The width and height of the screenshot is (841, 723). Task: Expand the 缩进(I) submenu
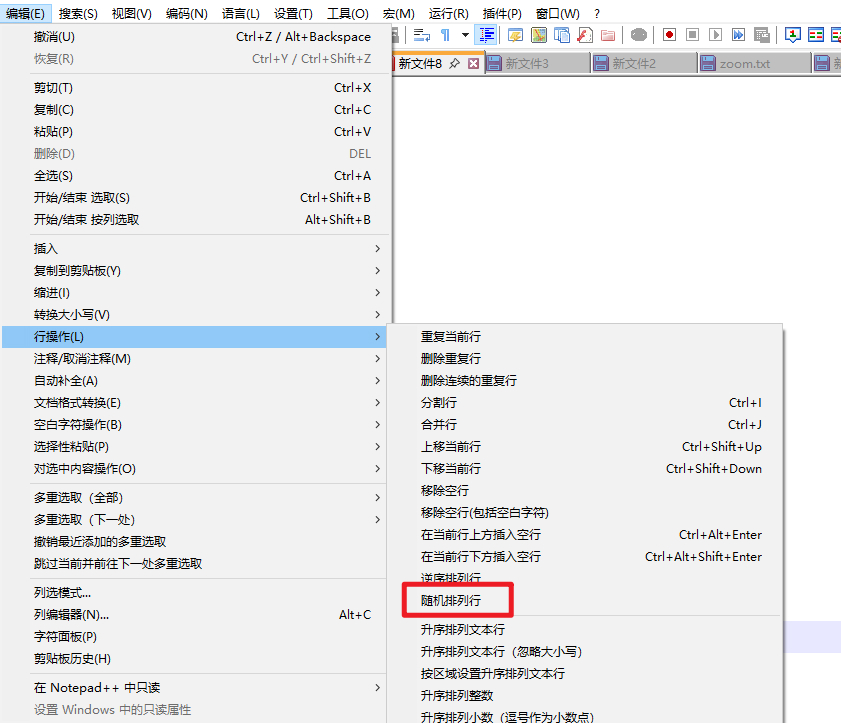click(x=195, y=293)
